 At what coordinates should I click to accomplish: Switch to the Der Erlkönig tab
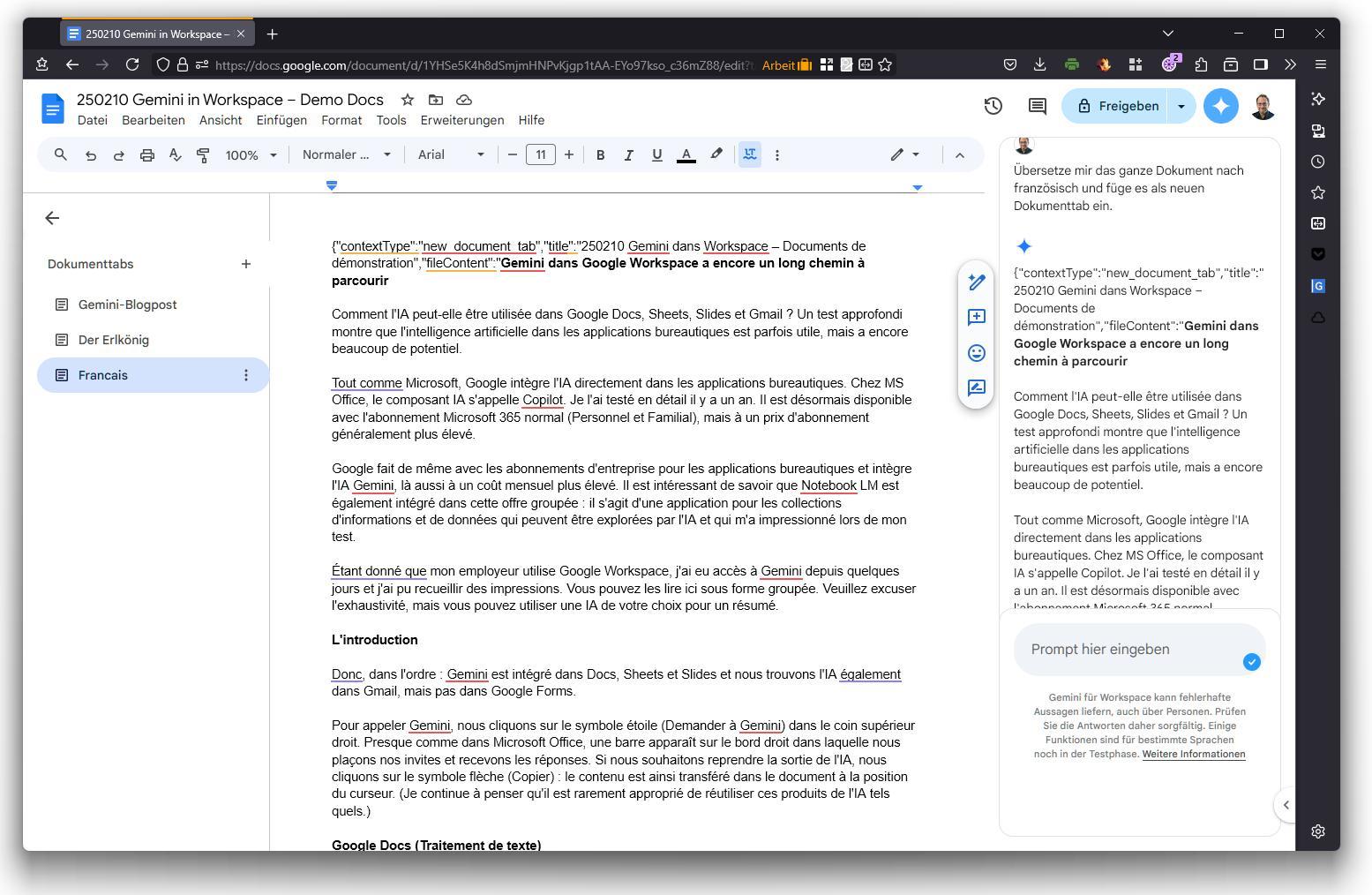point(153,340)
